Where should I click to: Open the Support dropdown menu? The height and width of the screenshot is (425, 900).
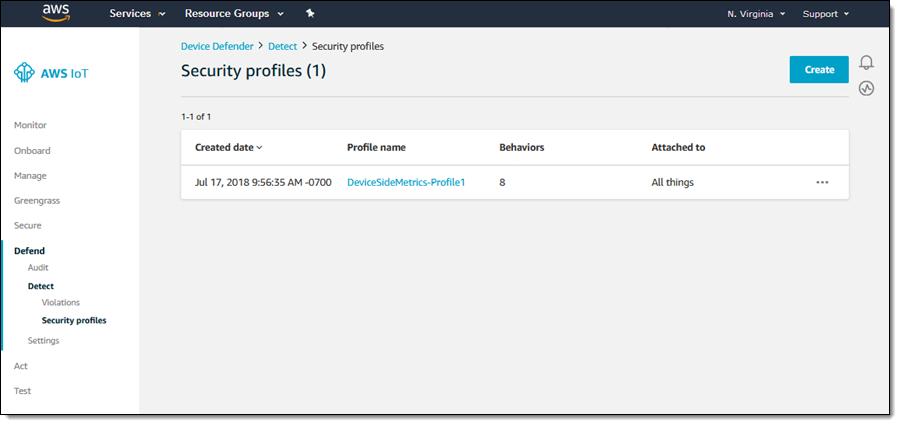[x=826, y=14]
